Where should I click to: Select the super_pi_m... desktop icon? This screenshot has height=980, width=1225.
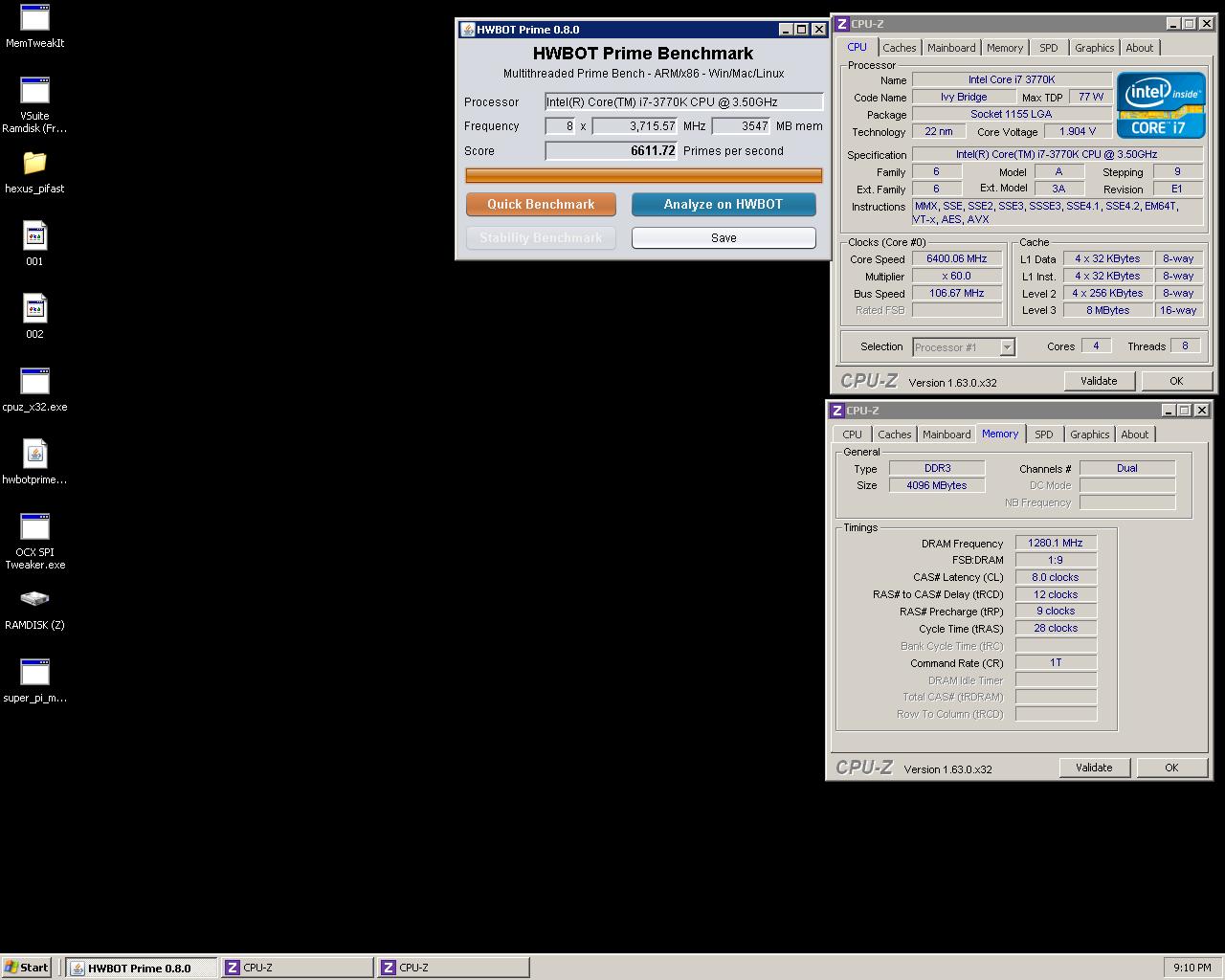pos(34,680)
